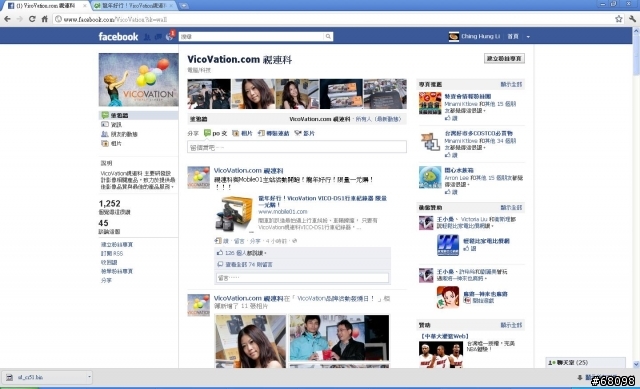Switch to the second browser tab

(x=134, y=6)
